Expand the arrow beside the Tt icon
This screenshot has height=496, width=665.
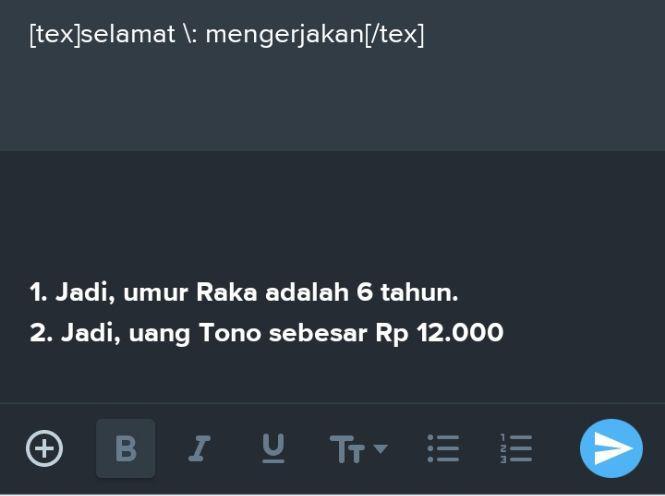[380, 448]
